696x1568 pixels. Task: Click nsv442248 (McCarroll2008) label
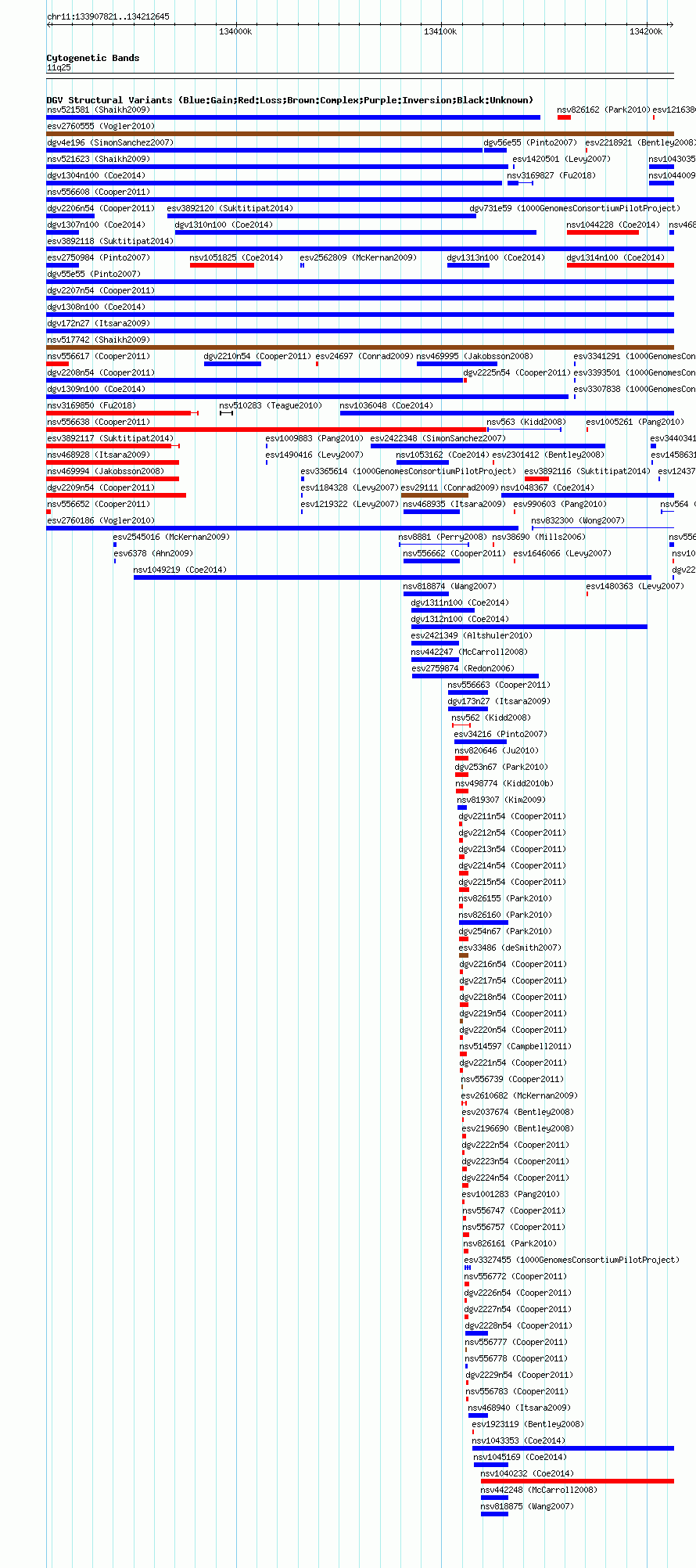539,1490
